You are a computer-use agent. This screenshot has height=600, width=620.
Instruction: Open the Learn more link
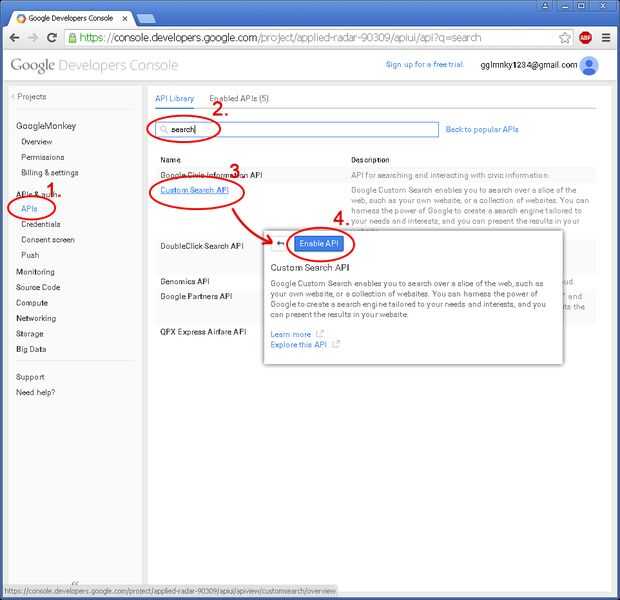291,334
